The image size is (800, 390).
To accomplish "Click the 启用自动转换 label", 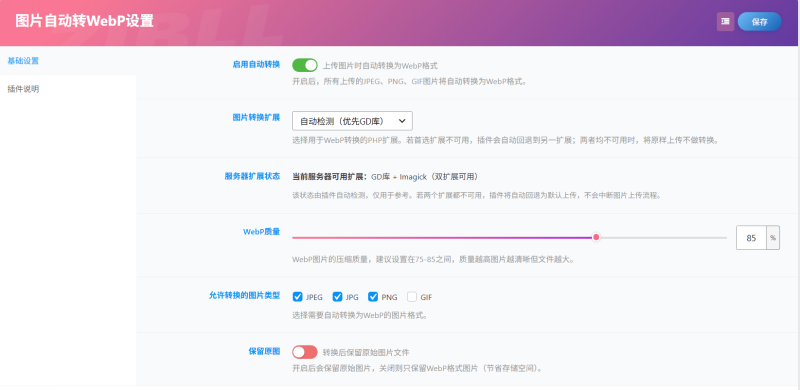I will point(256,64).
